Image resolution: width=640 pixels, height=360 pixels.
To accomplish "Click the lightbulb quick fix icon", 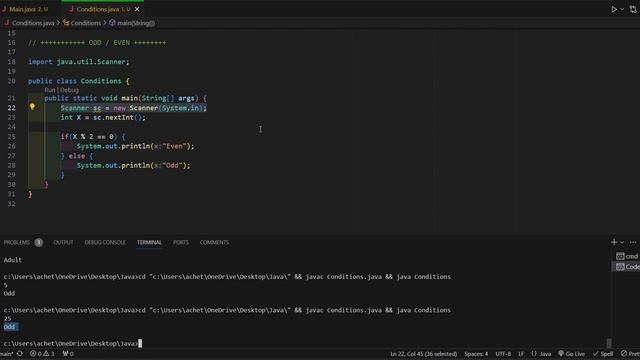I will point(32,107).
